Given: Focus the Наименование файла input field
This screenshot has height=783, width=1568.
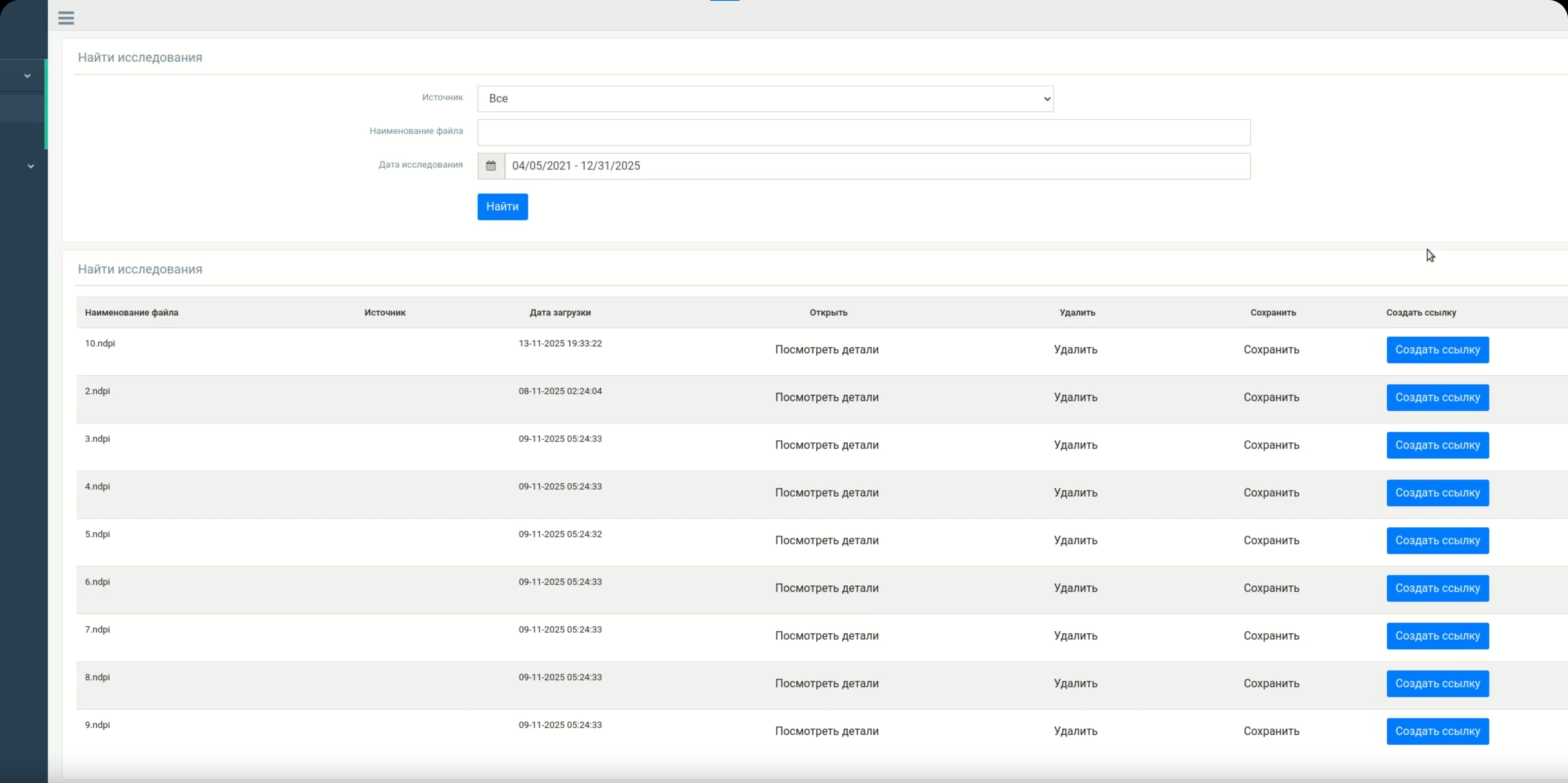Looking at the screenshot, I should click(x=864, y=133).
